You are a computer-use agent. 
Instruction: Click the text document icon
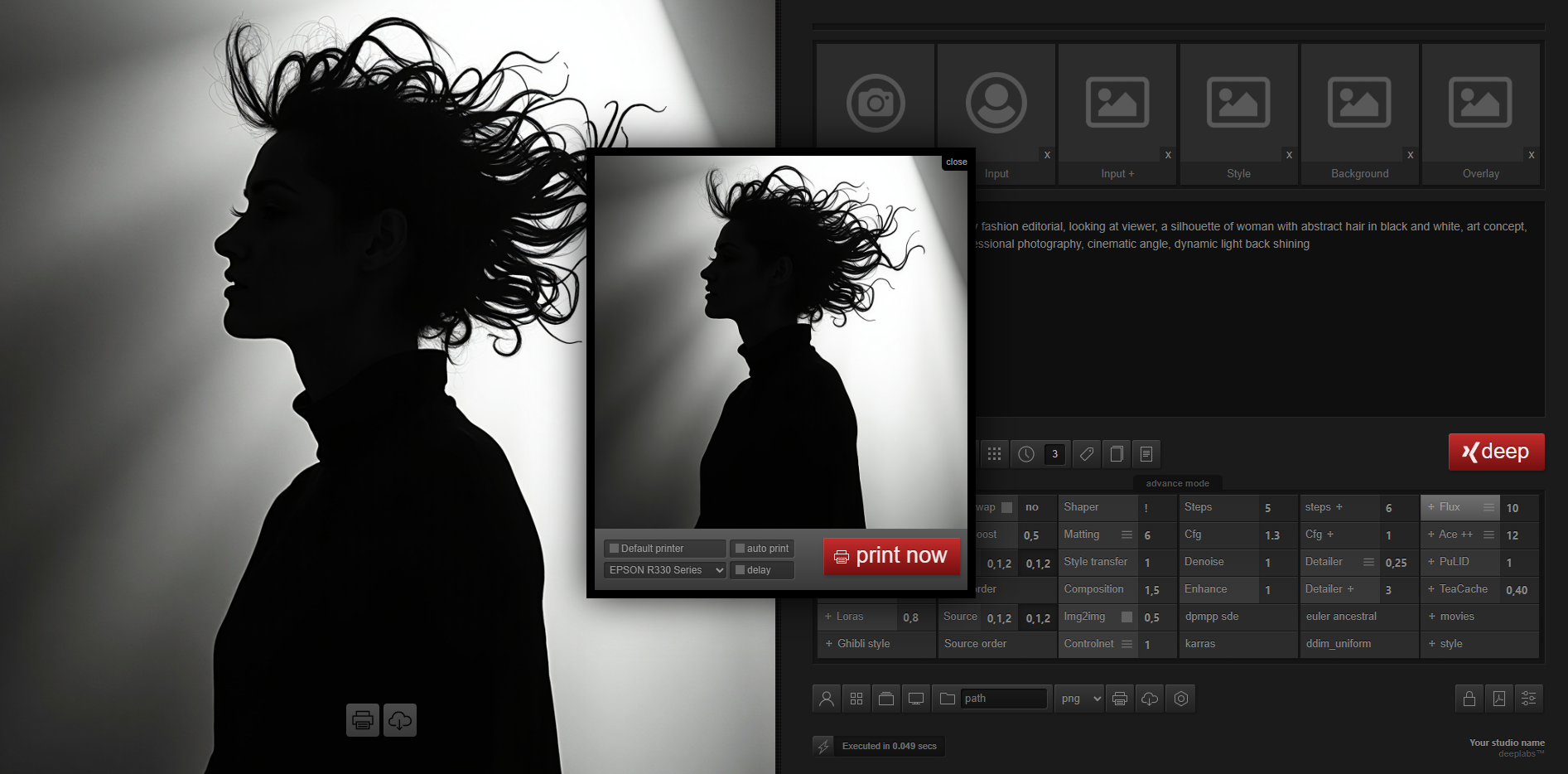[x=1146, y=454]
